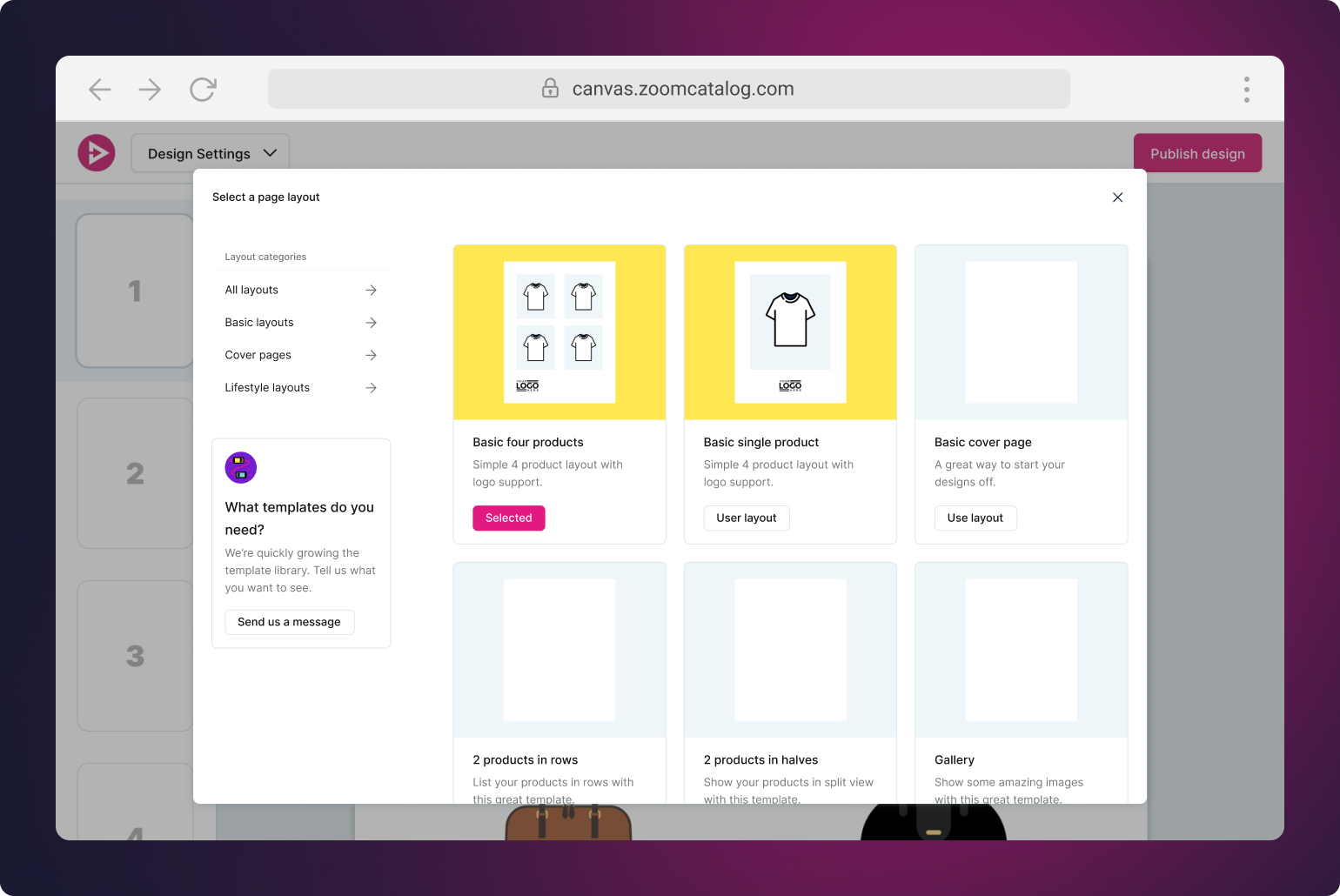This screenshot has width=1340, height=896.
Task: Click the purple chat avatar icon
Action: click(x=241, y=468)
